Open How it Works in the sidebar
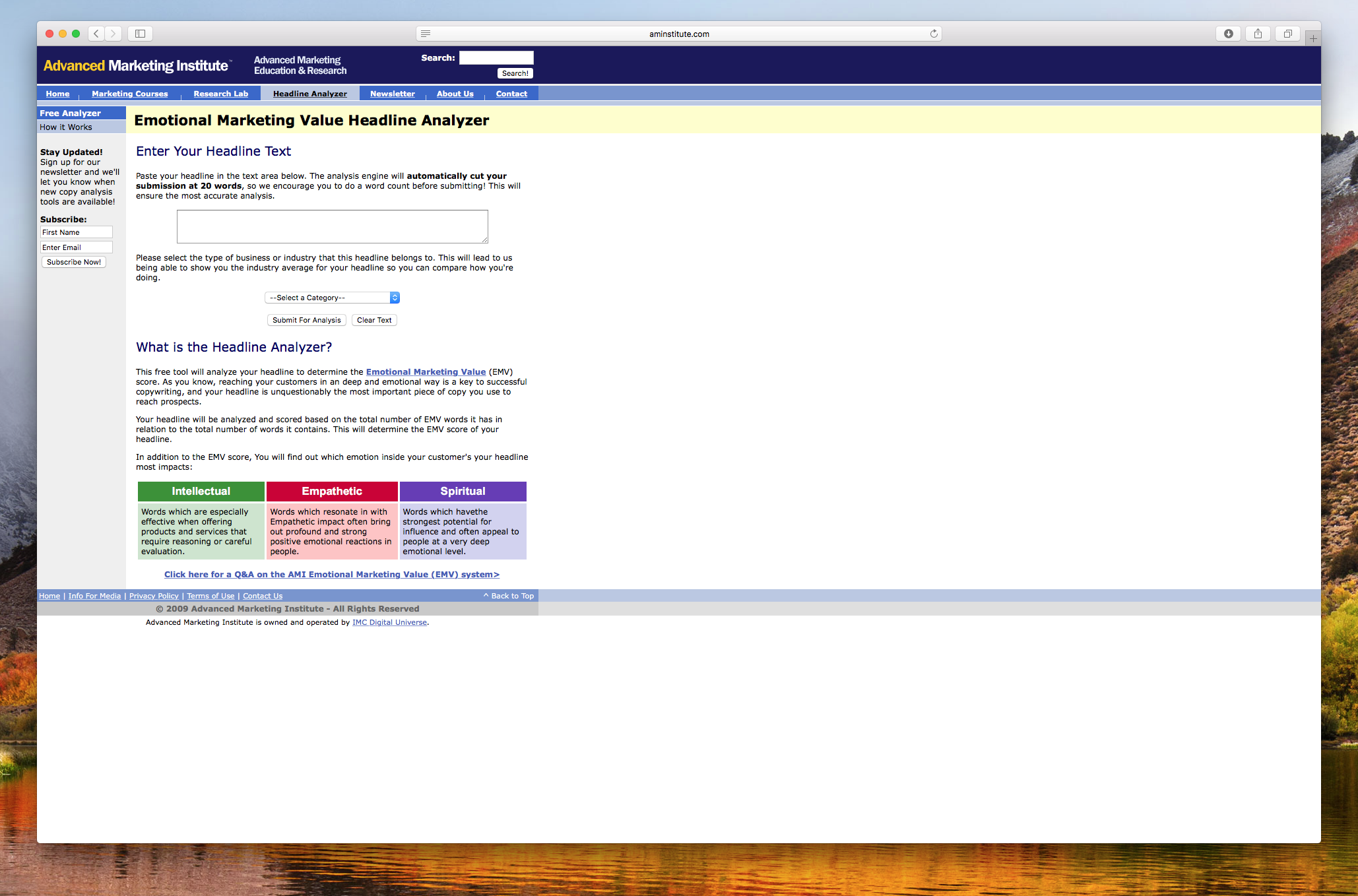 pyautogui.click(x=81, y=127)
